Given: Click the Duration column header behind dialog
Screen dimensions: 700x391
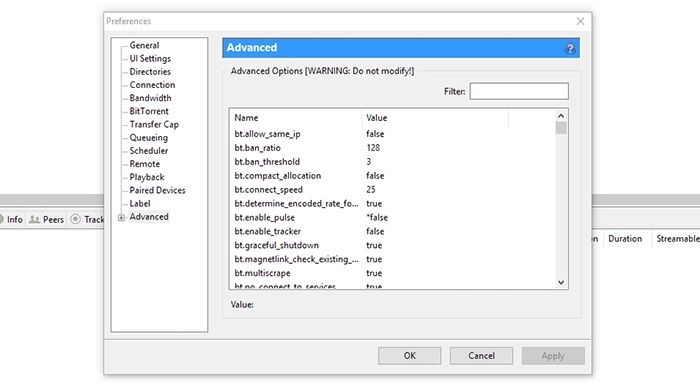Looking at the screenshot, I should tap(625, 239).
